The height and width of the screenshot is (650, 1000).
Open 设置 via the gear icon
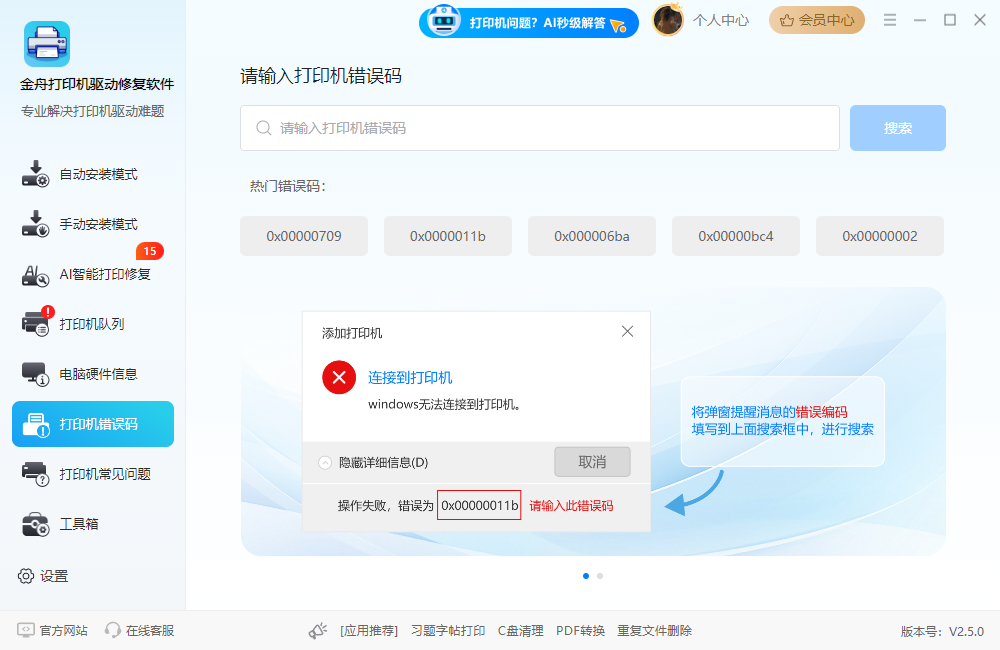click(x=48, y=576)
